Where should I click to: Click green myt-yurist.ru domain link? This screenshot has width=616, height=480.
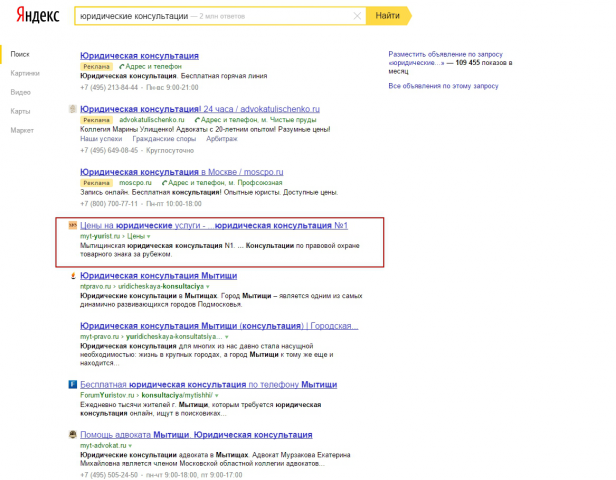[100, 236]
